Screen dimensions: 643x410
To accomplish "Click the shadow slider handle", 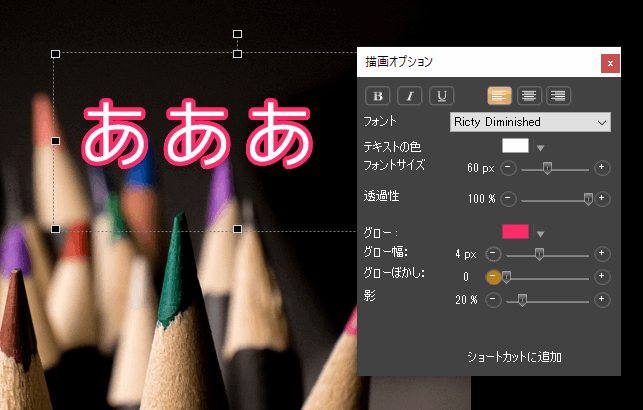I will click(x=522, y=300).
